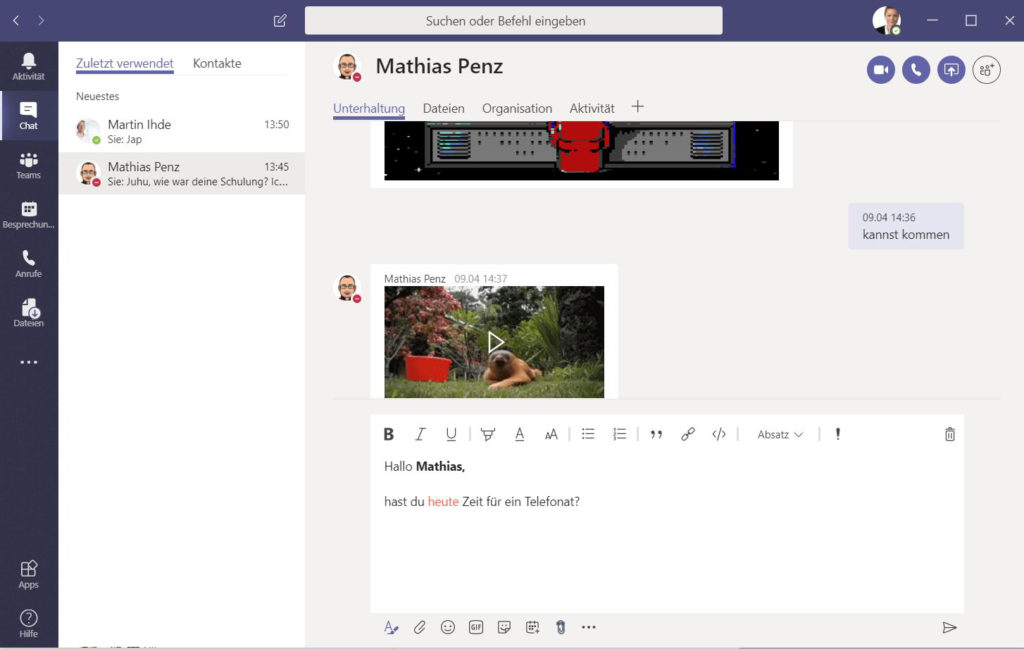Start a video call with Mathias Penz
The width and height of the screenshot is (1024, 649).
coord(881,70)
